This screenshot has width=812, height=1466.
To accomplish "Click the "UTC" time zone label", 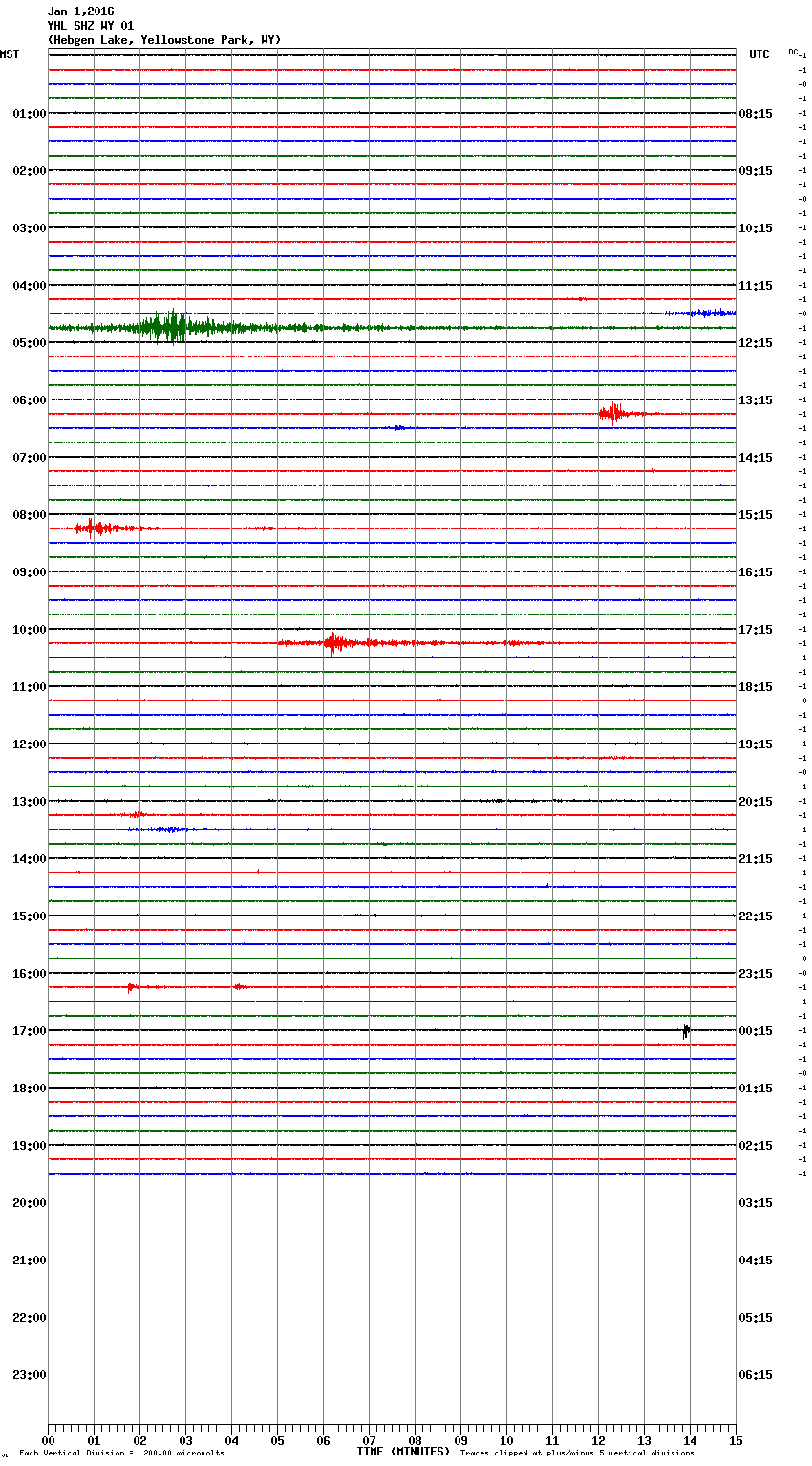I will coord(759,54).
